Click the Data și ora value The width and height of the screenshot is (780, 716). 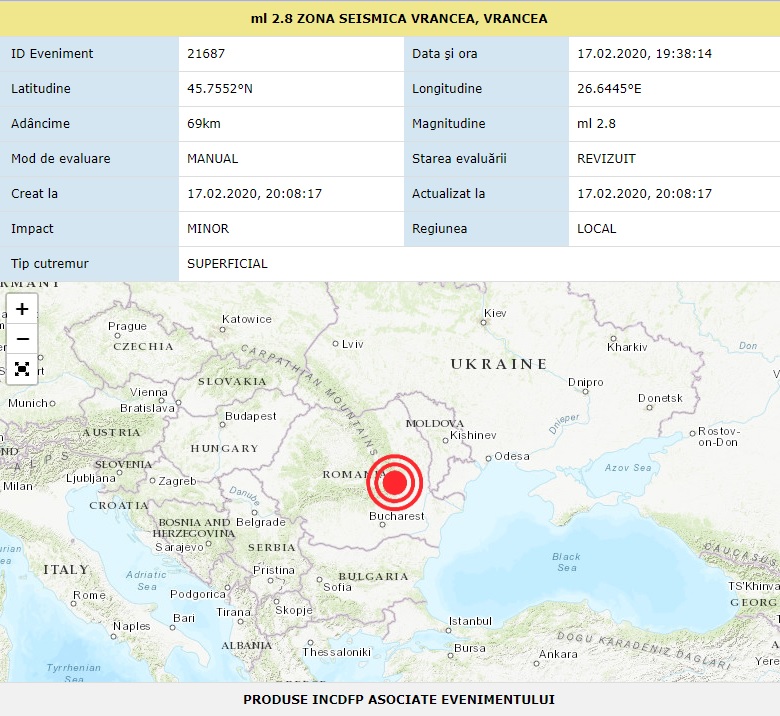pyautogui.click(x=644, y=53)
